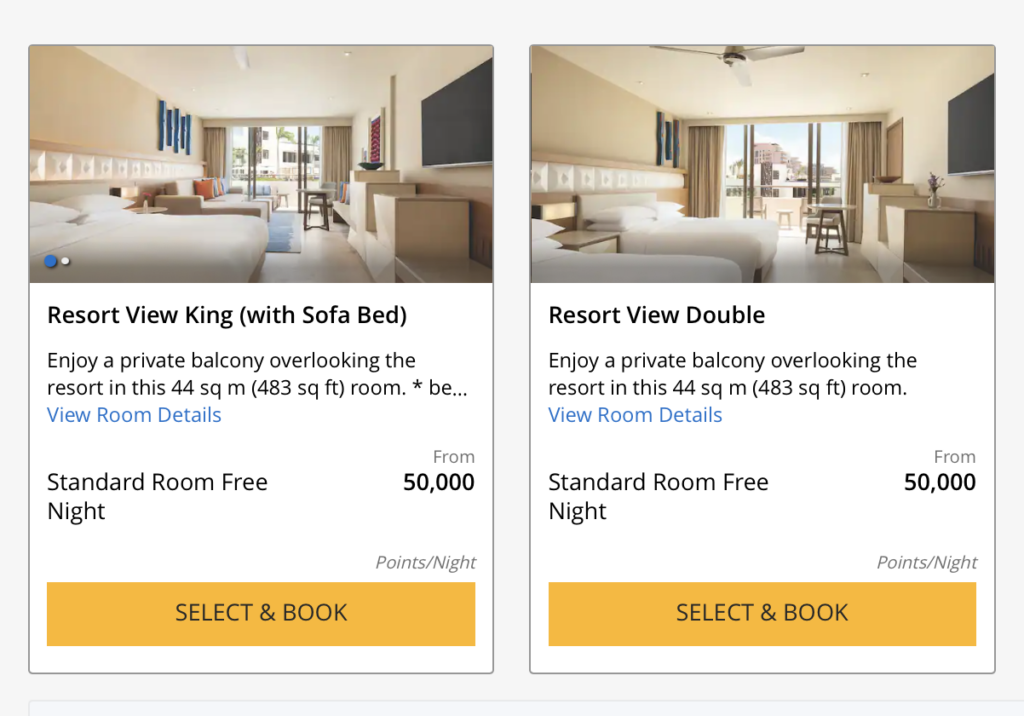The width and height of the screenshot is (1024, 716).
Task: Click the Resort View King room photo
Action: coord(261,163)
